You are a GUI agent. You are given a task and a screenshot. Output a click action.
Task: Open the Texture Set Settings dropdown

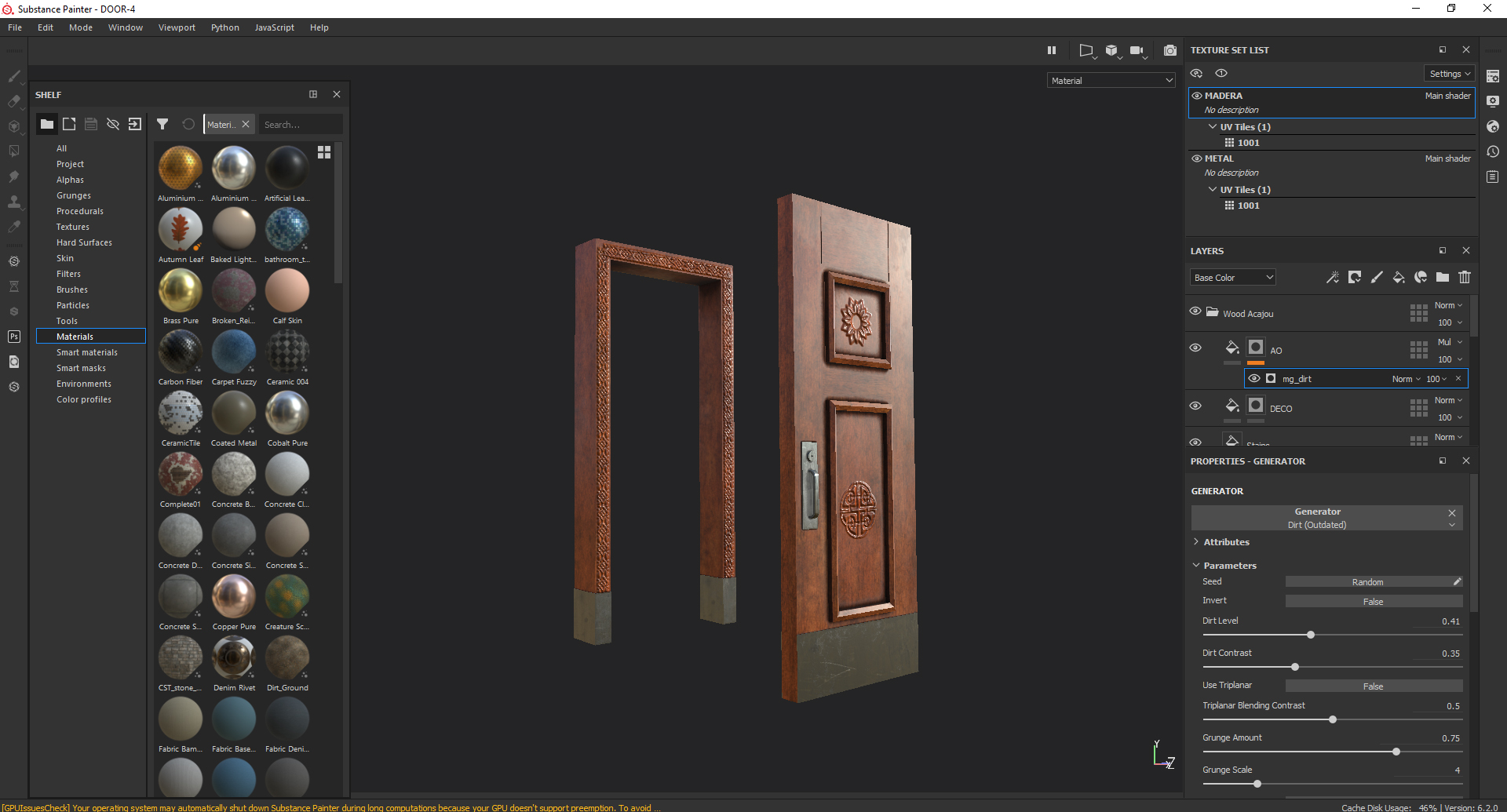[1450, 74]
